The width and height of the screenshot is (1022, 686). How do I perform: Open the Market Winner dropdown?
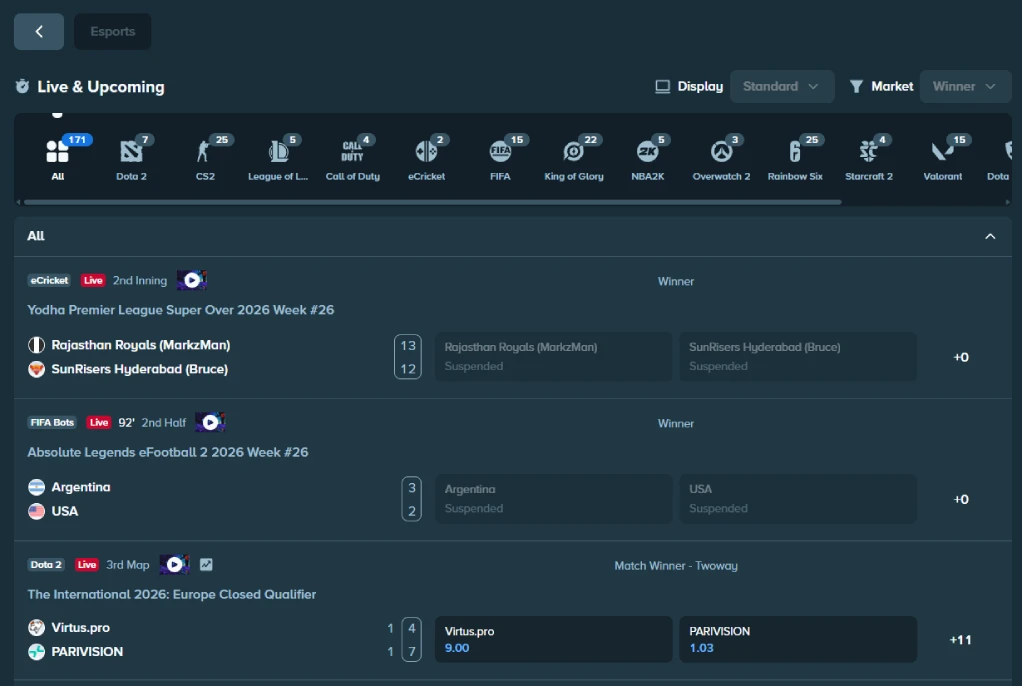[965, 86]
